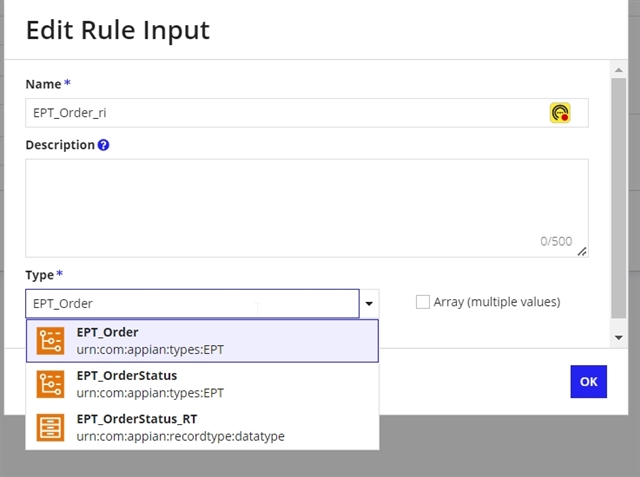Click the description box resize handle icon
The width and height of the screenshot is (640, 477).
coord(582,252)
